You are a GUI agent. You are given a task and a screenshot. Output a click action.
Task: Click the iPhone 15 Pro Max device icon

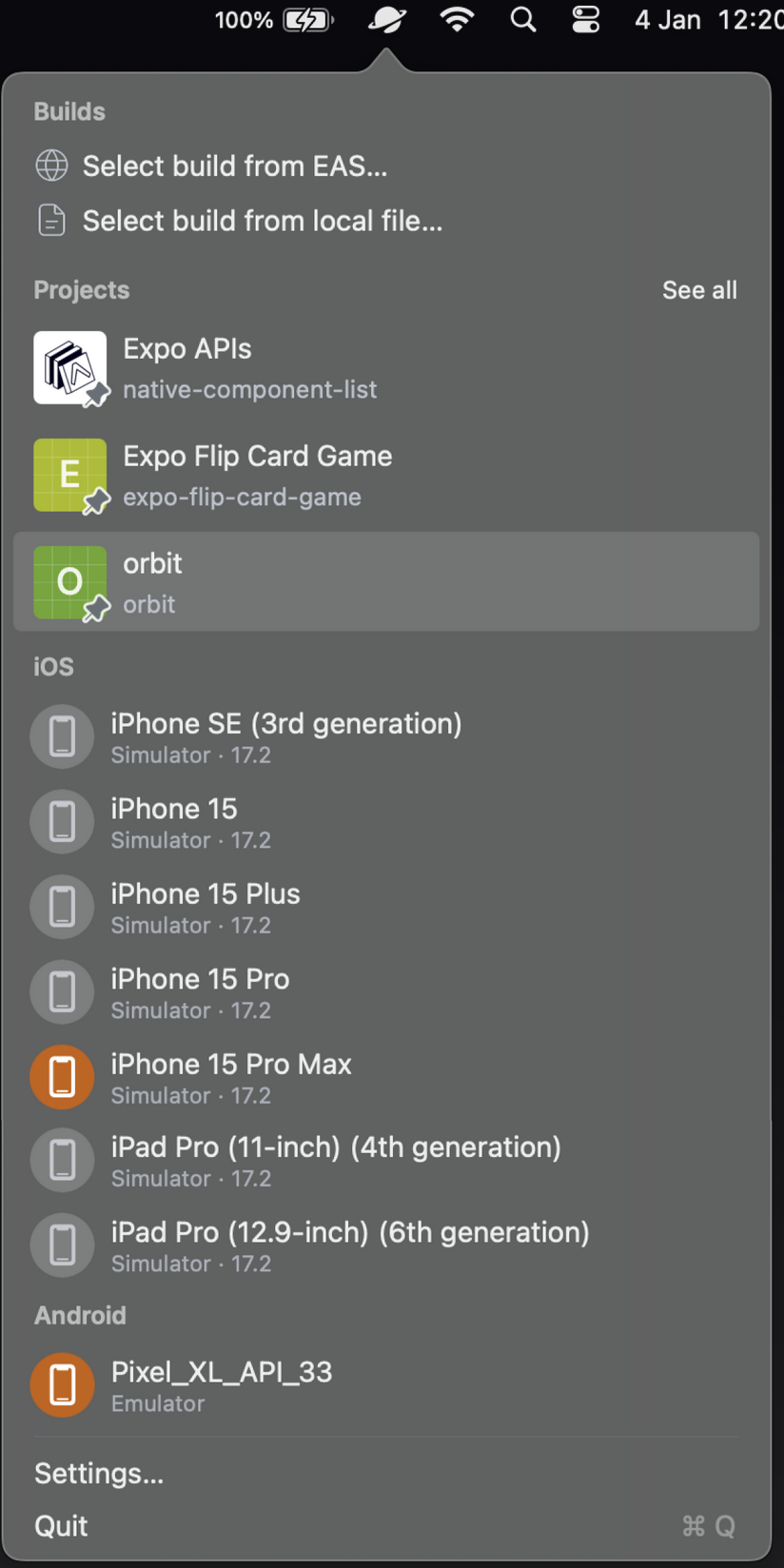62,1077
